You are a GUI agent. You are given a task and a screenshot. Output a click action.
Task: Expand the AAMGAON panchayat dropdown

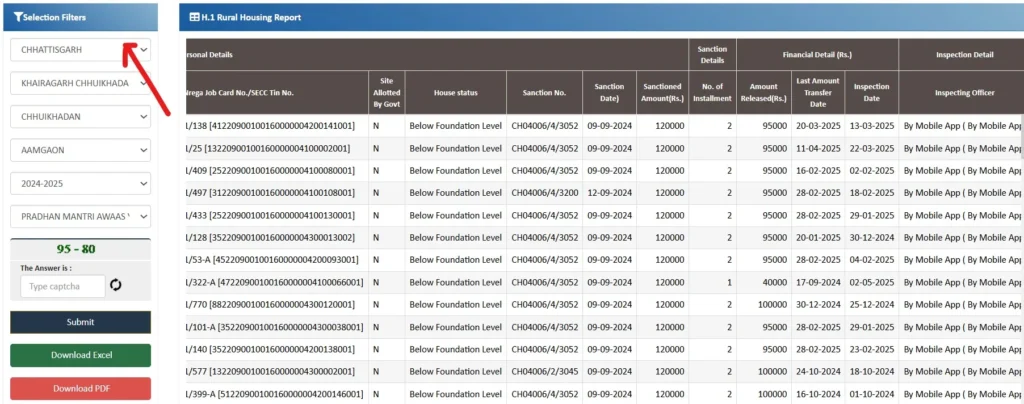[x=80, y=149]
